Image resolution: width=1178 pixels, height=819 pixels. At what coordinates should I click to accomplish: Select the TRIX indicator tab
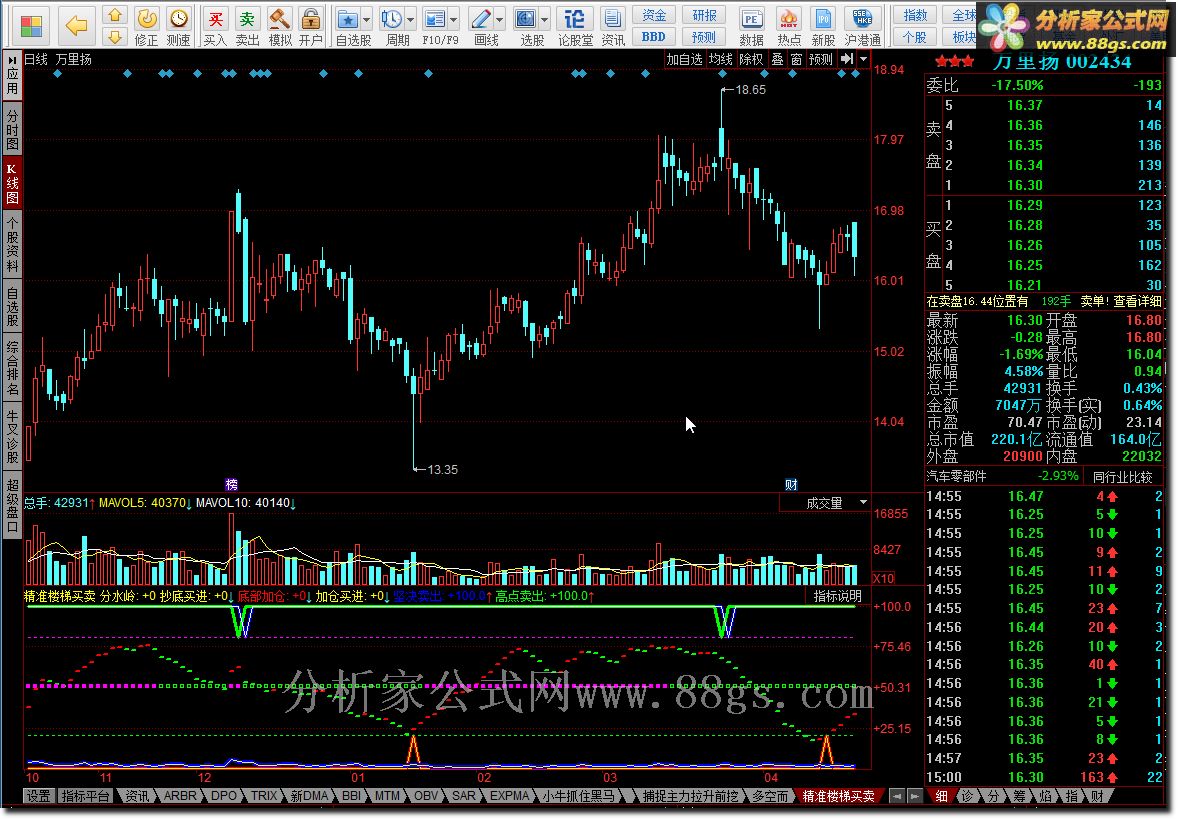point(264,796)
